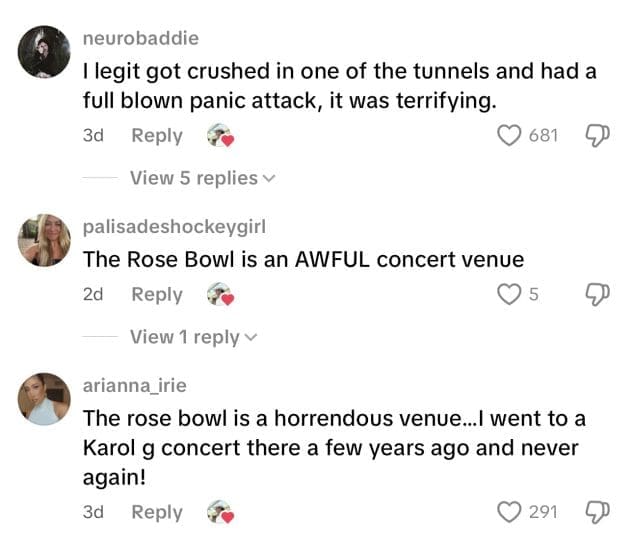Screen dimensions: 633x542
Task: Reply to neurobaddie's comment
Action: coord(157,136)
